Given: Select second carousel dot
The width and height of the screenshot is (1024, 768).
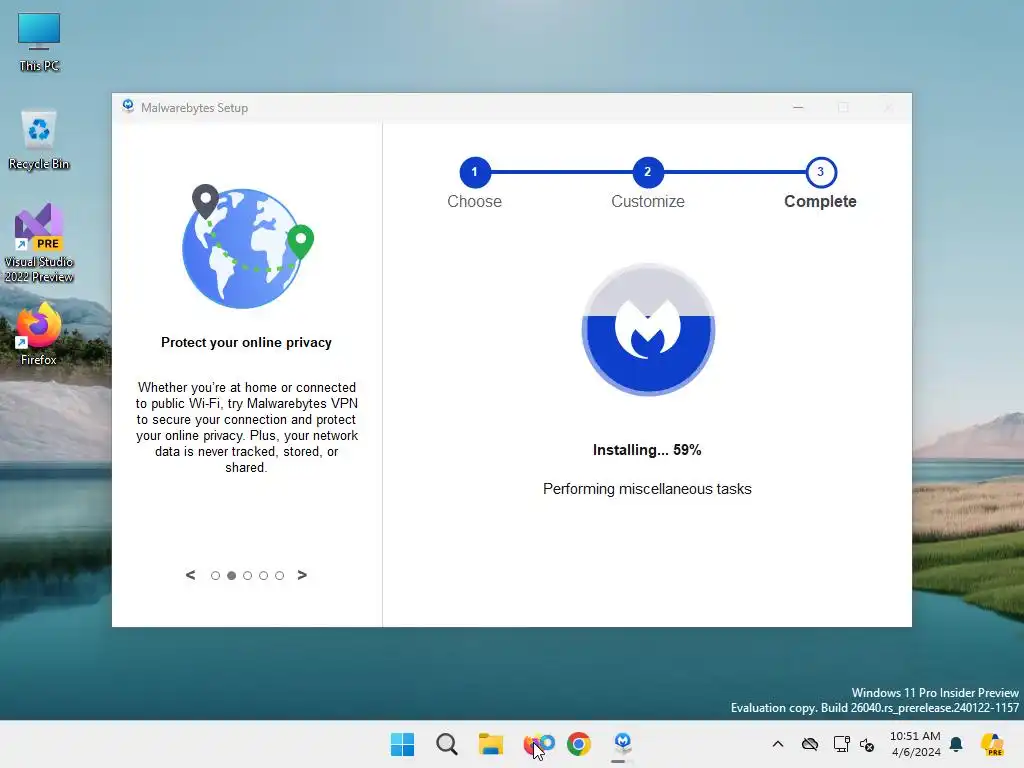Looking at the screenshot, I should click(231, 575).
